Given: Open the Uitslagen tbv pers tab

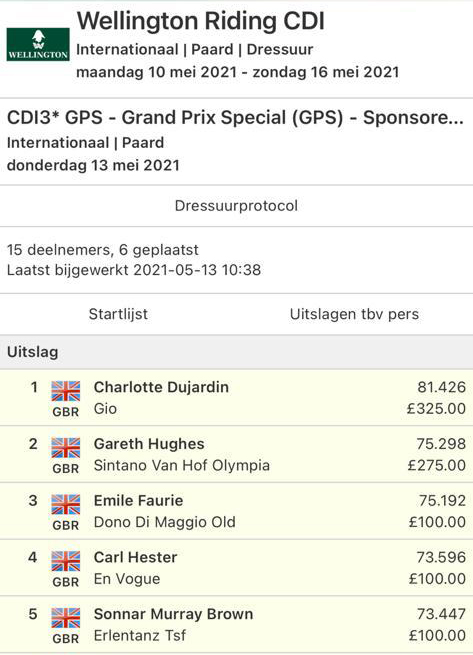Looking at the screenshot, I should click(354, 314).
